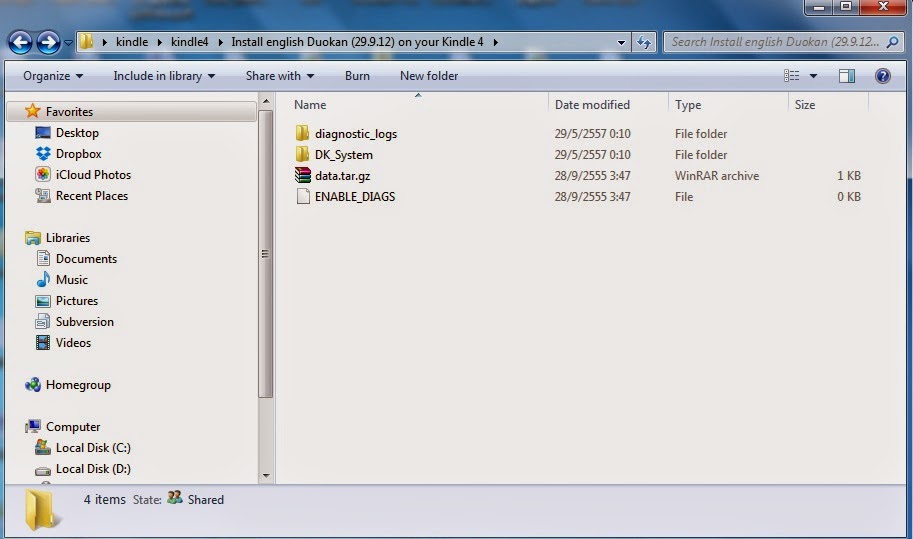Toggle the preview pane icon
Screen dimensions: 913x539
[x=847, y=76]
